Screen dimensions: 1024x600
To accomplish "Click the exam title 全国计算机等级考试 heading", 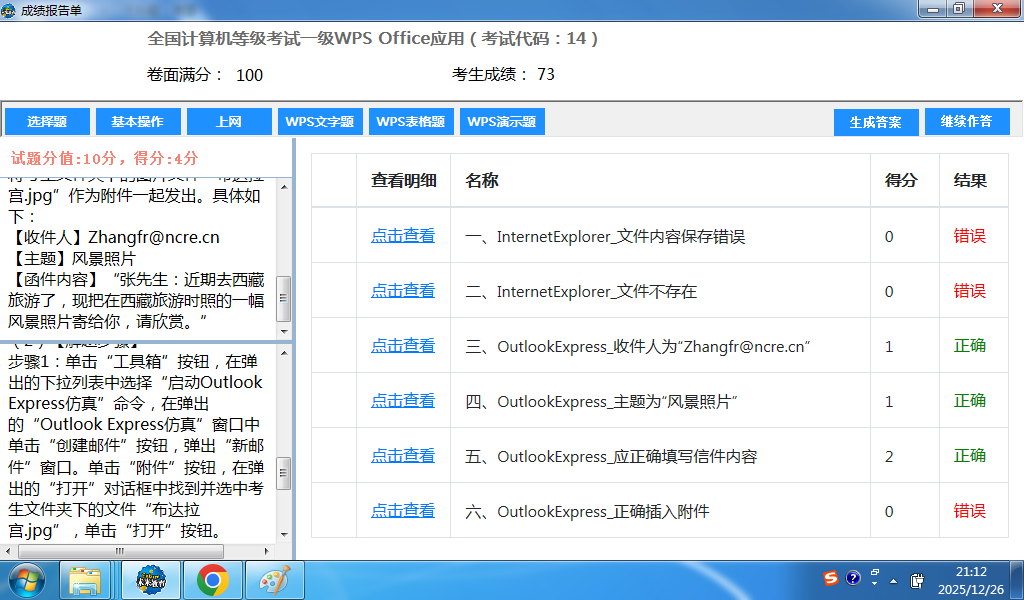I will tap(372, 39).
